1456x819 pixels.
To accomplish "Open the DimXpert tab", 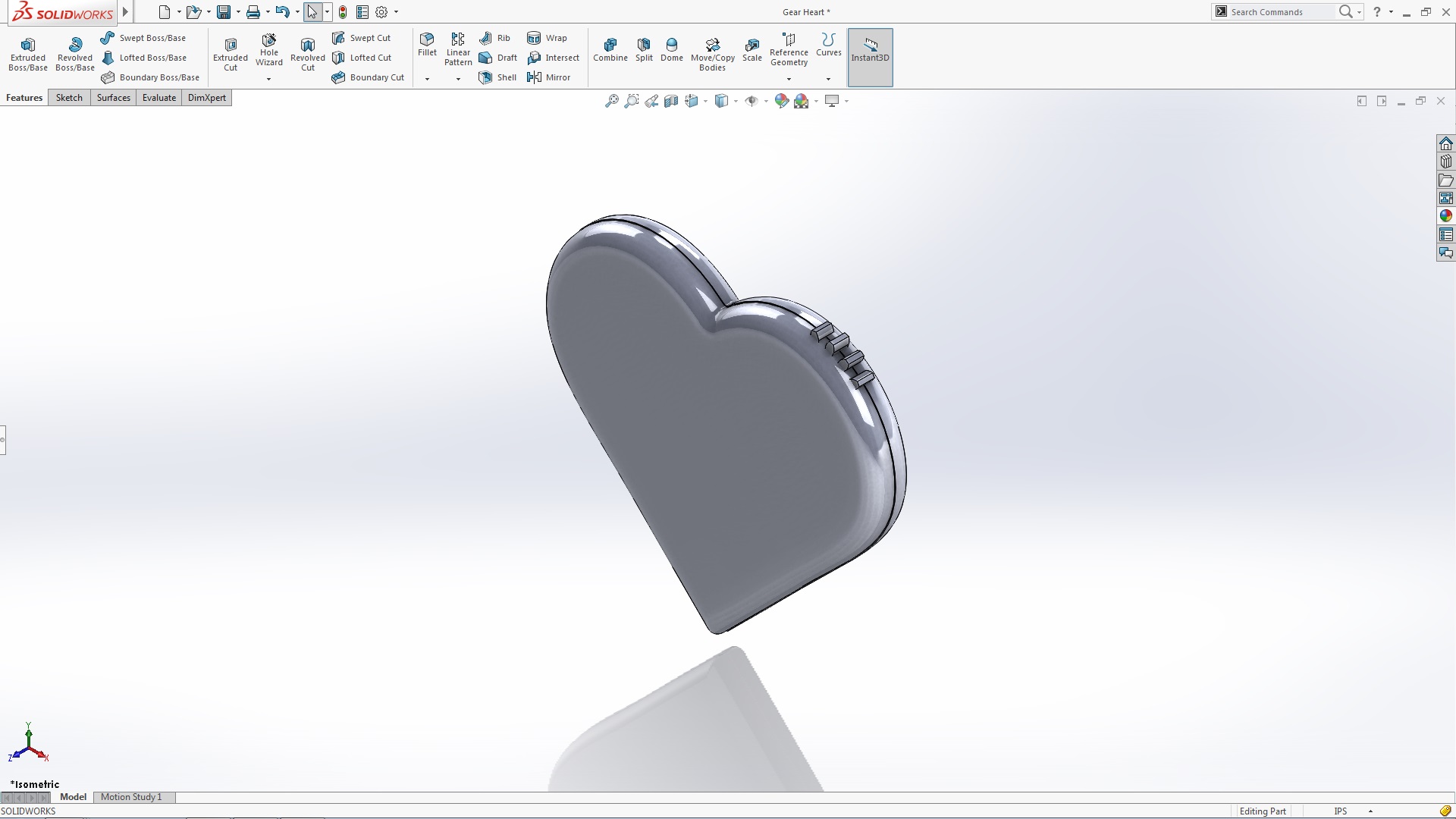I will pyautogui.click(x=206, y=97).
